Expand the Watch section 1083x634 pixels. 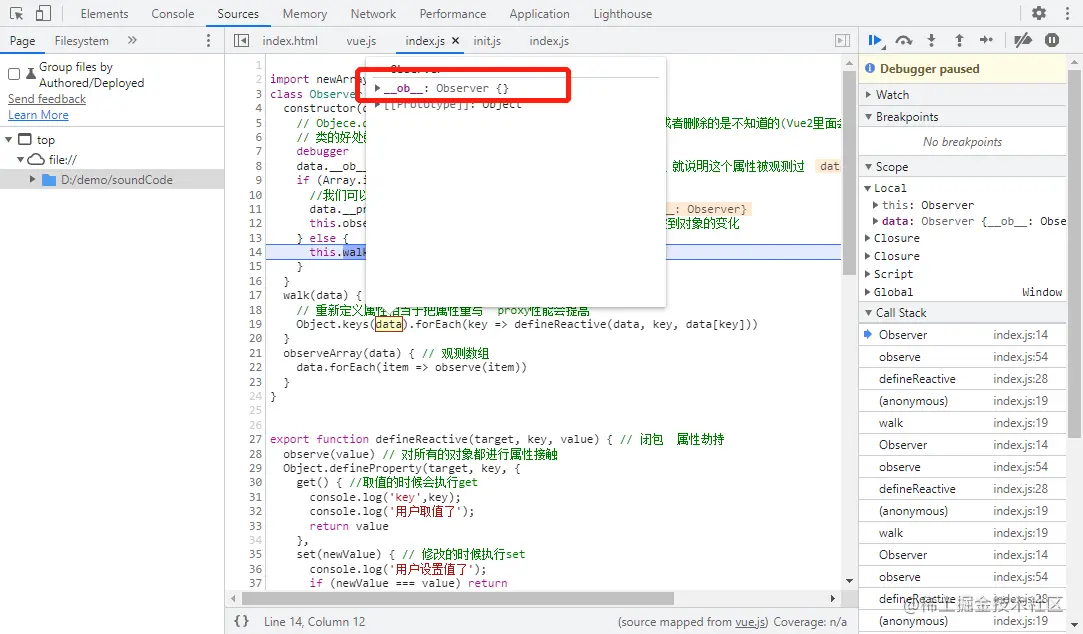coord(868,95)
